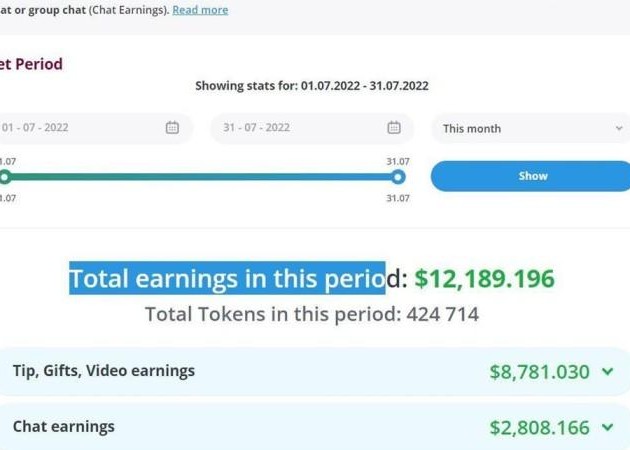Open the "This month" period dropdown
Screen dimensions: 630x450
click(531, 128)
